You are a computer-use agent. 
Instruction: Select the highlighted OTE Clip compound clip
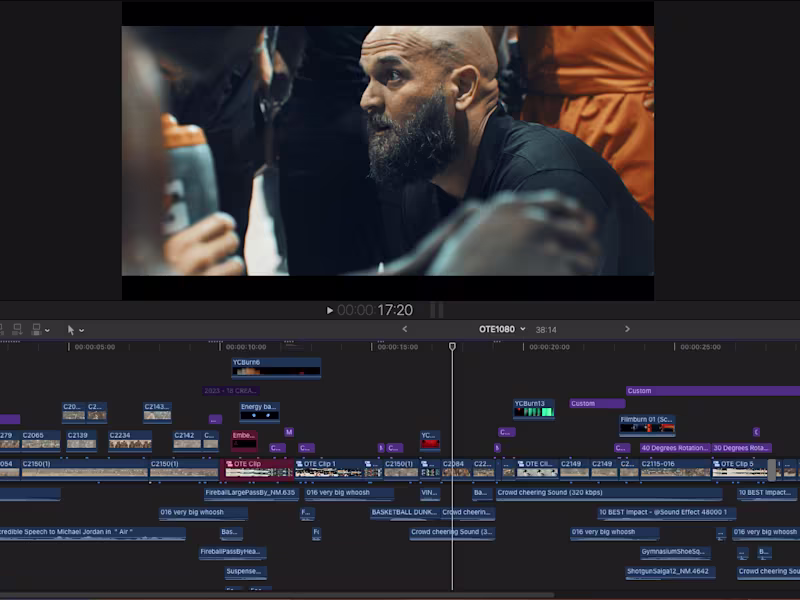[258, 469]
